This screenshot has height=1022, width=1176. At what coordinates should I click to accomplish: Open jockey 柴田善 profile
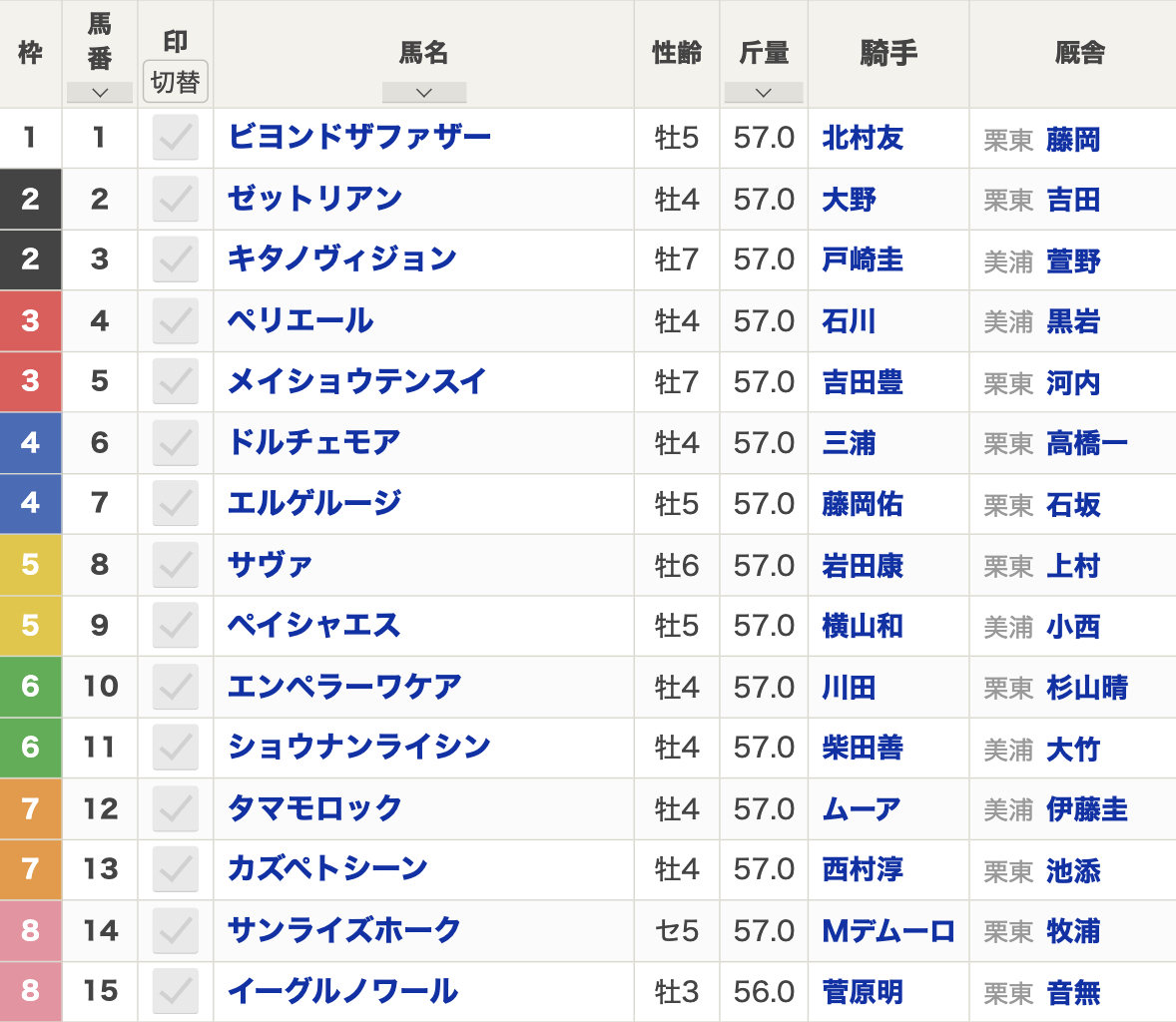pos(863,748)
